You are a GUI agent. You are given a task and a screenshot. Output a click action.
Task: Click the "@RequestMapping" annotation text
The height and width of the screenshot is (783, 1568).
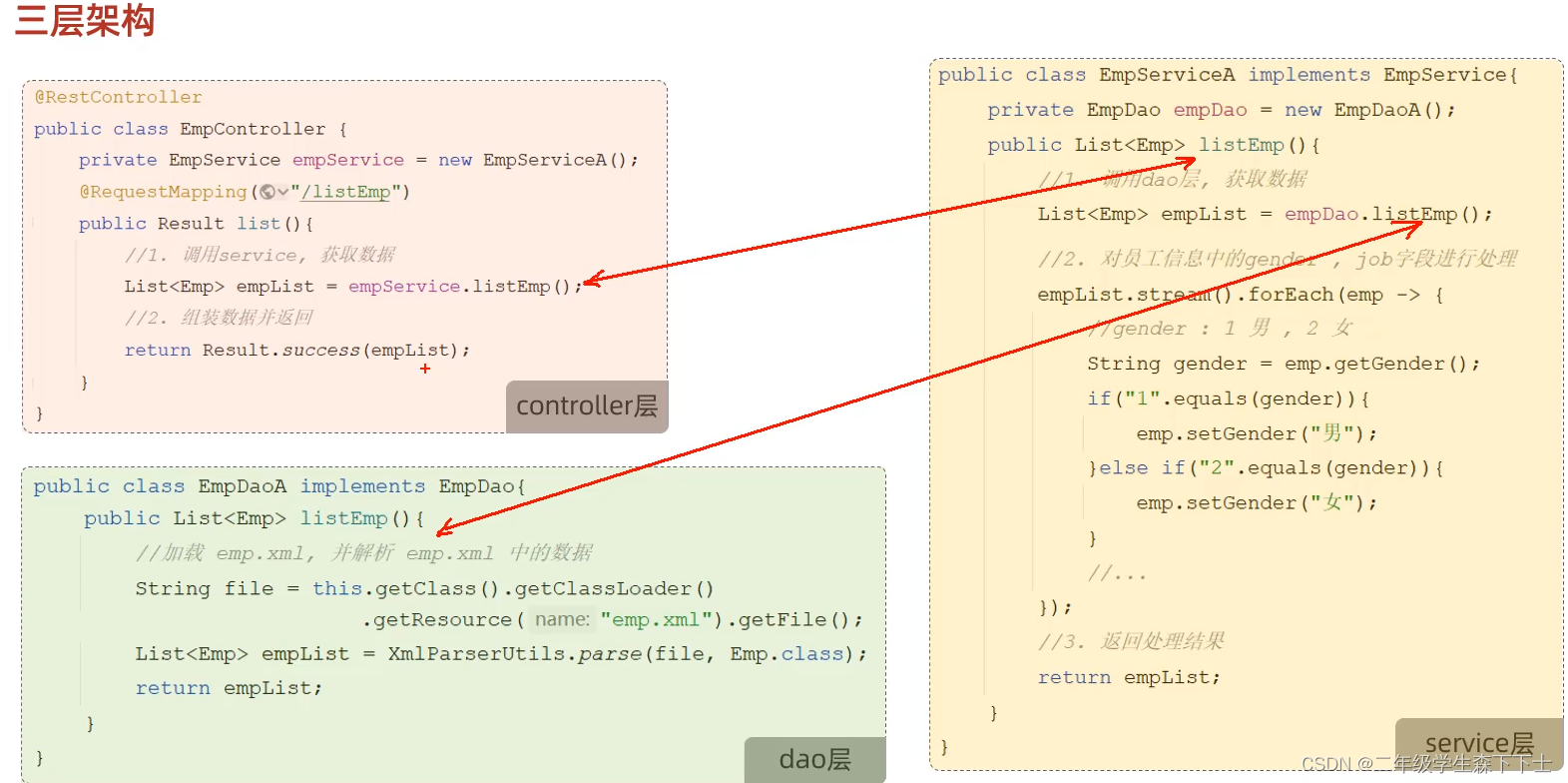[163, 192]
